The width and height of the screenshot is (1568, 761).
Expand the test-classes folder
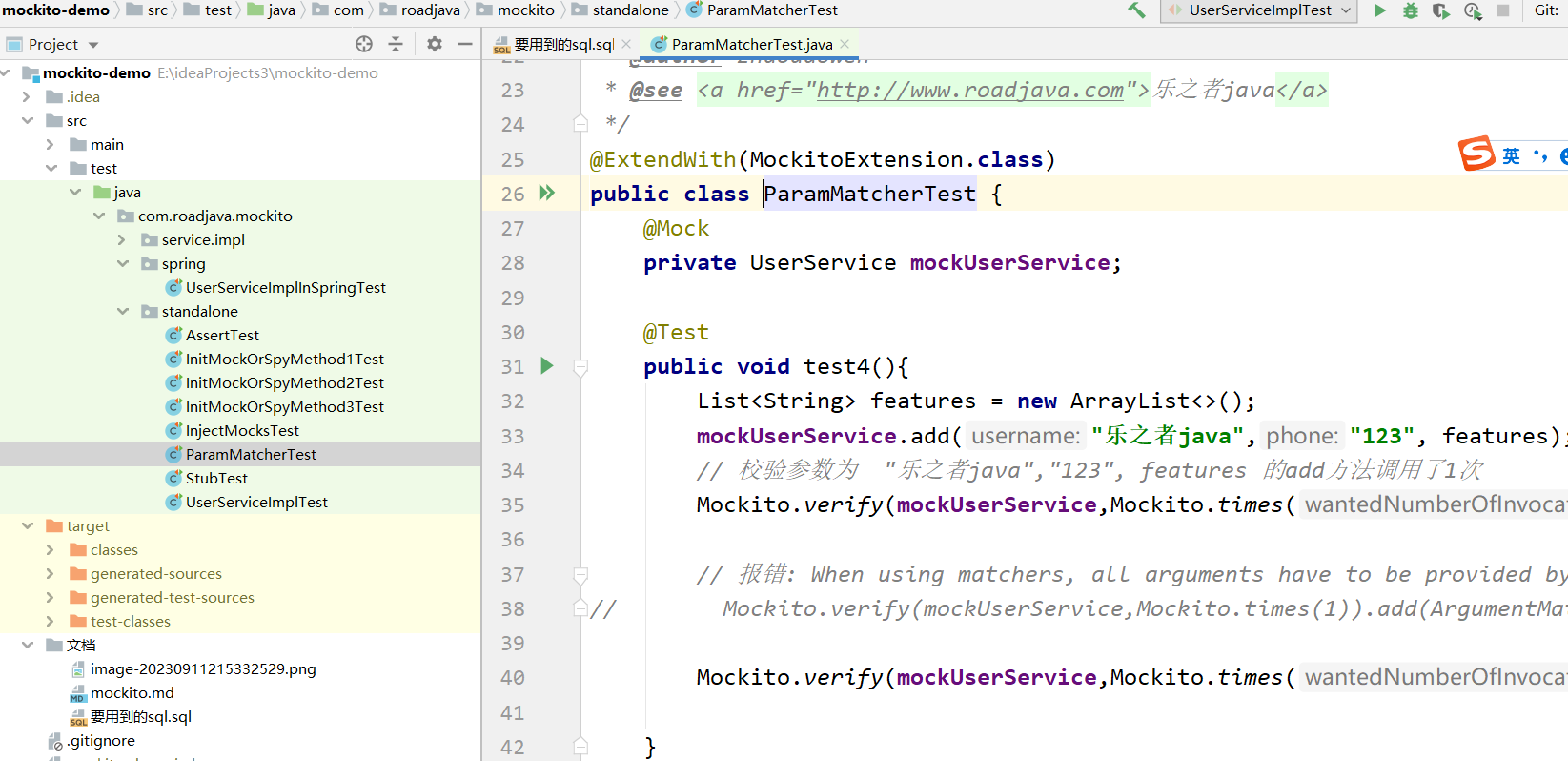50,621
